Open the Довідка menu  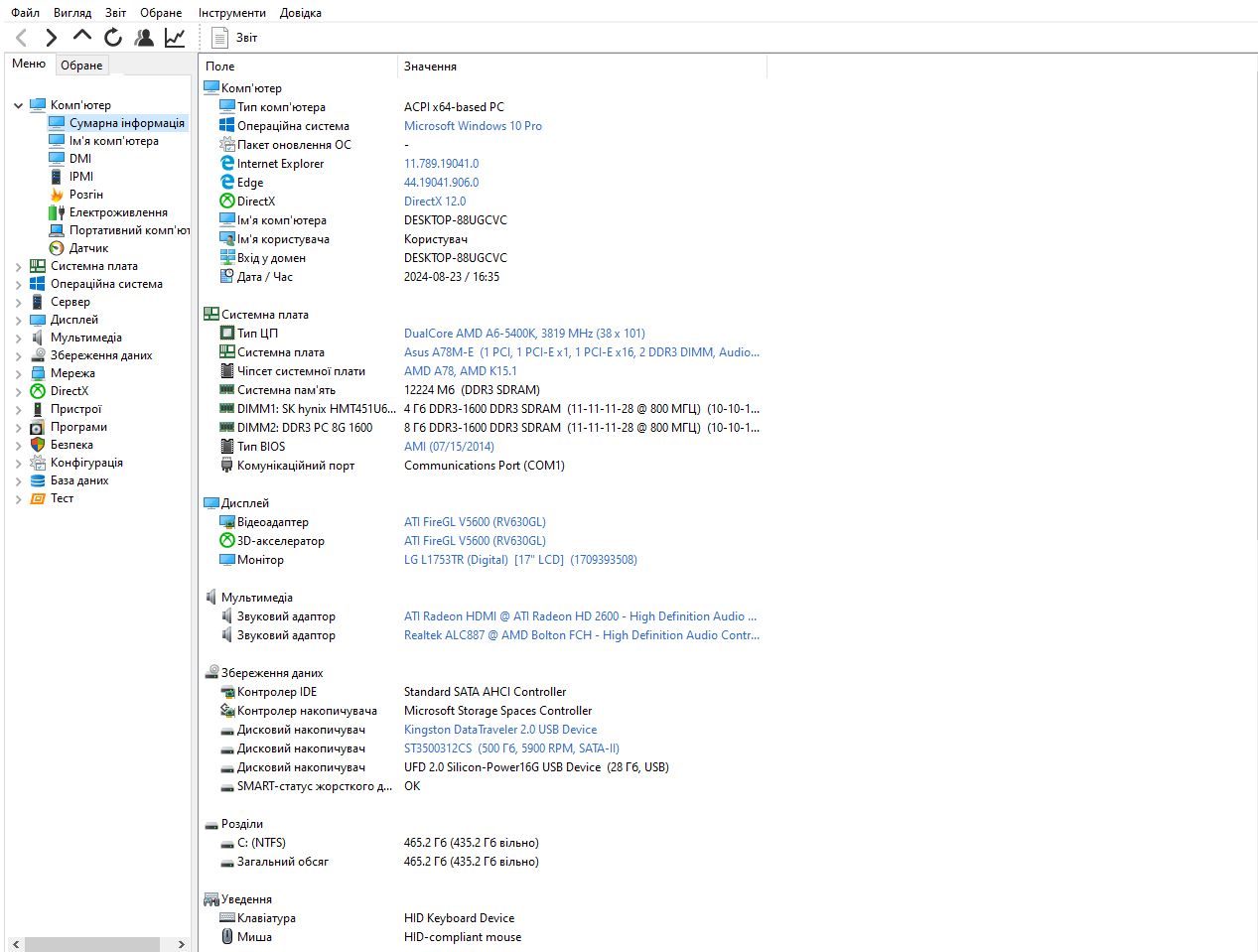click(x=300, y=13)
